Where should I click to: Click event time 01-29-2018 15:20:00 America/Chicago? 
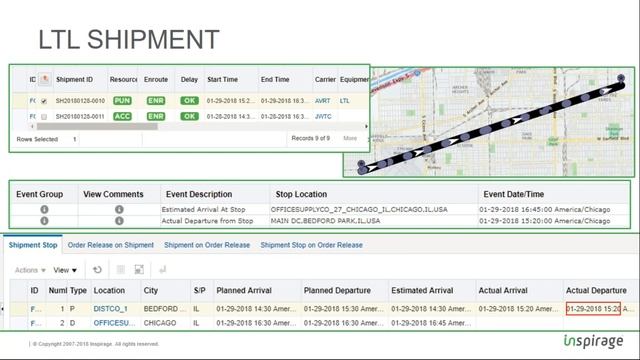pyautogui.click(x=545, y=221)
